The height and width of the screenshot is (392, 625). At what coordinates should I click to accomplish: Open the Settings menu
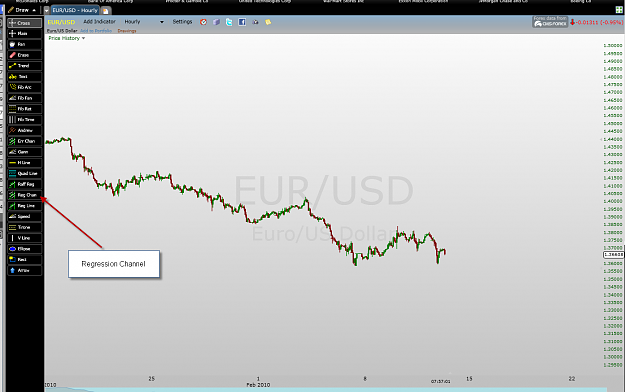coord(182,22)
